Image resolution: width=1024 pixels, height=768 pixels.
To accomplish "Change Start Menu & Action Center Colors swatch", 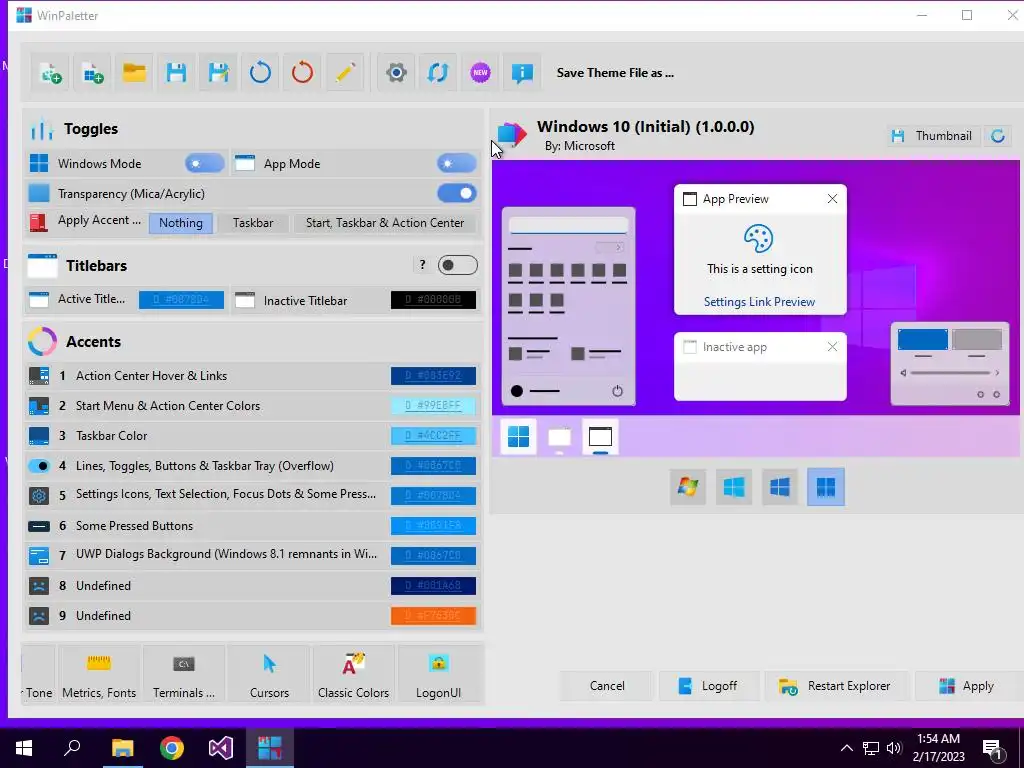I will point(433,406).
